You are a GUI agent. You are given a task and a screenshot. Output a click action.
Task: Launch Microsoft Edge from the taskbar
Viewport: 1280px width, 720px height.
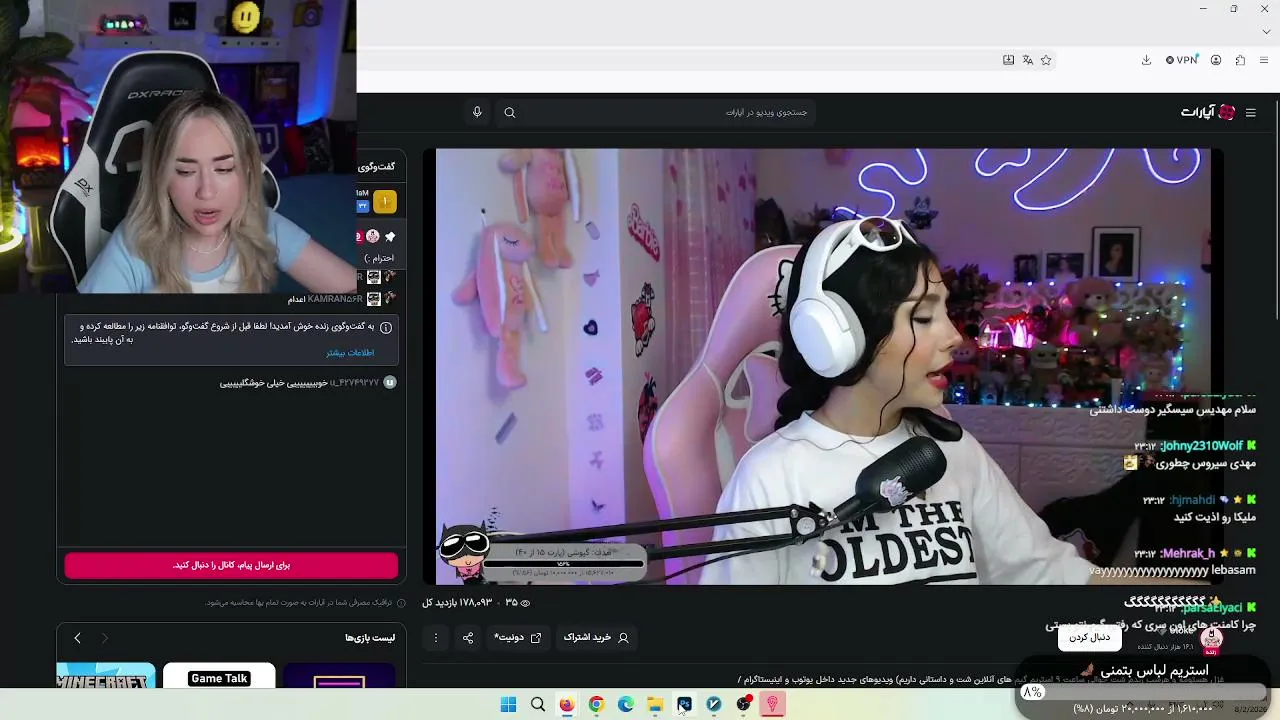pyautogui.click(x=626, y=705)
